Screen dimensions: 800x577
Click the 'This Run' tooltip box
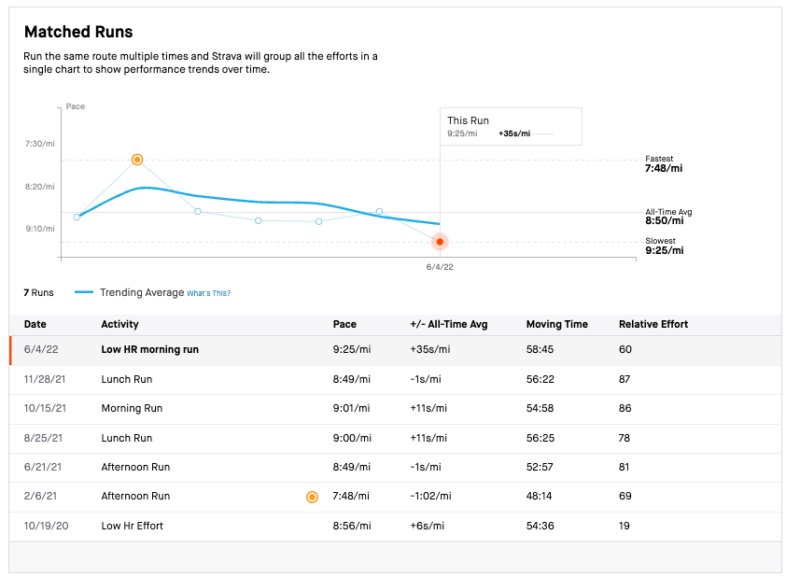tap(510, 125)
